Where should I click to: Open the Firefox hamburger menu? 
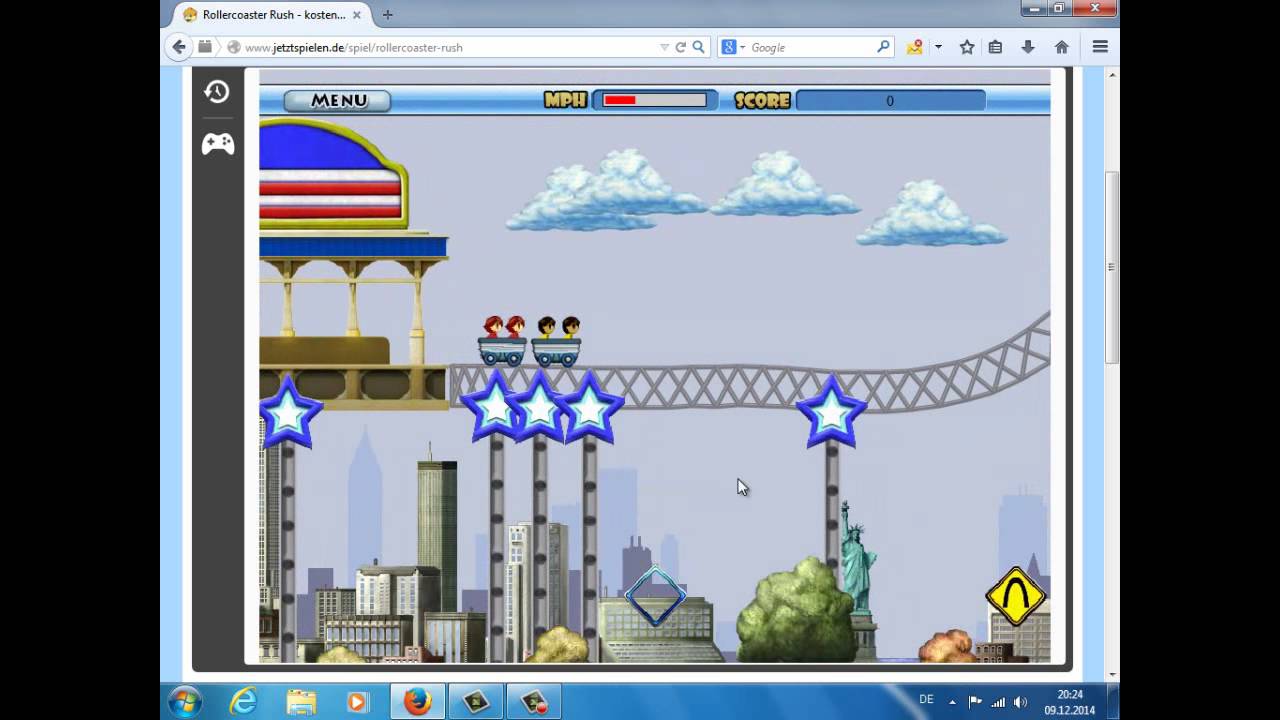pos(1100,47)
